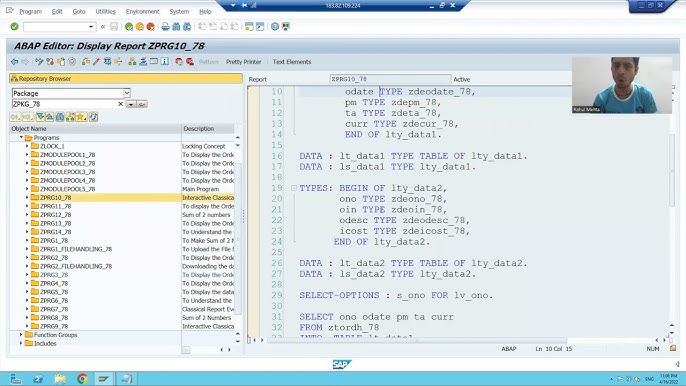The image size is (686, 386).
Task: Expand the ZPRG11_78 program node
Action: [x=27, y=206]
